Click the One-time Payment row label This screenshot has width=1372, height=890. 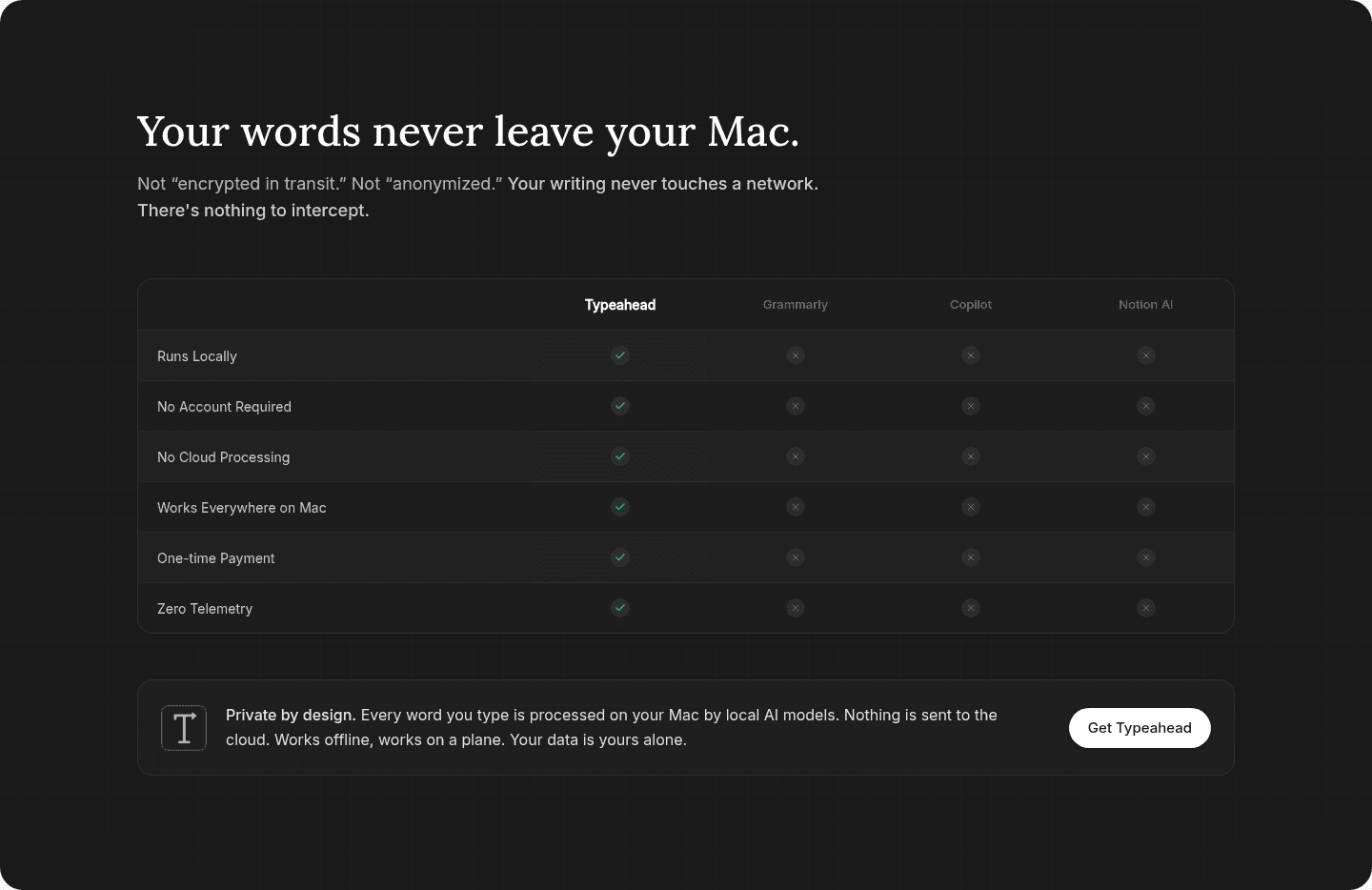pos(216,558)
